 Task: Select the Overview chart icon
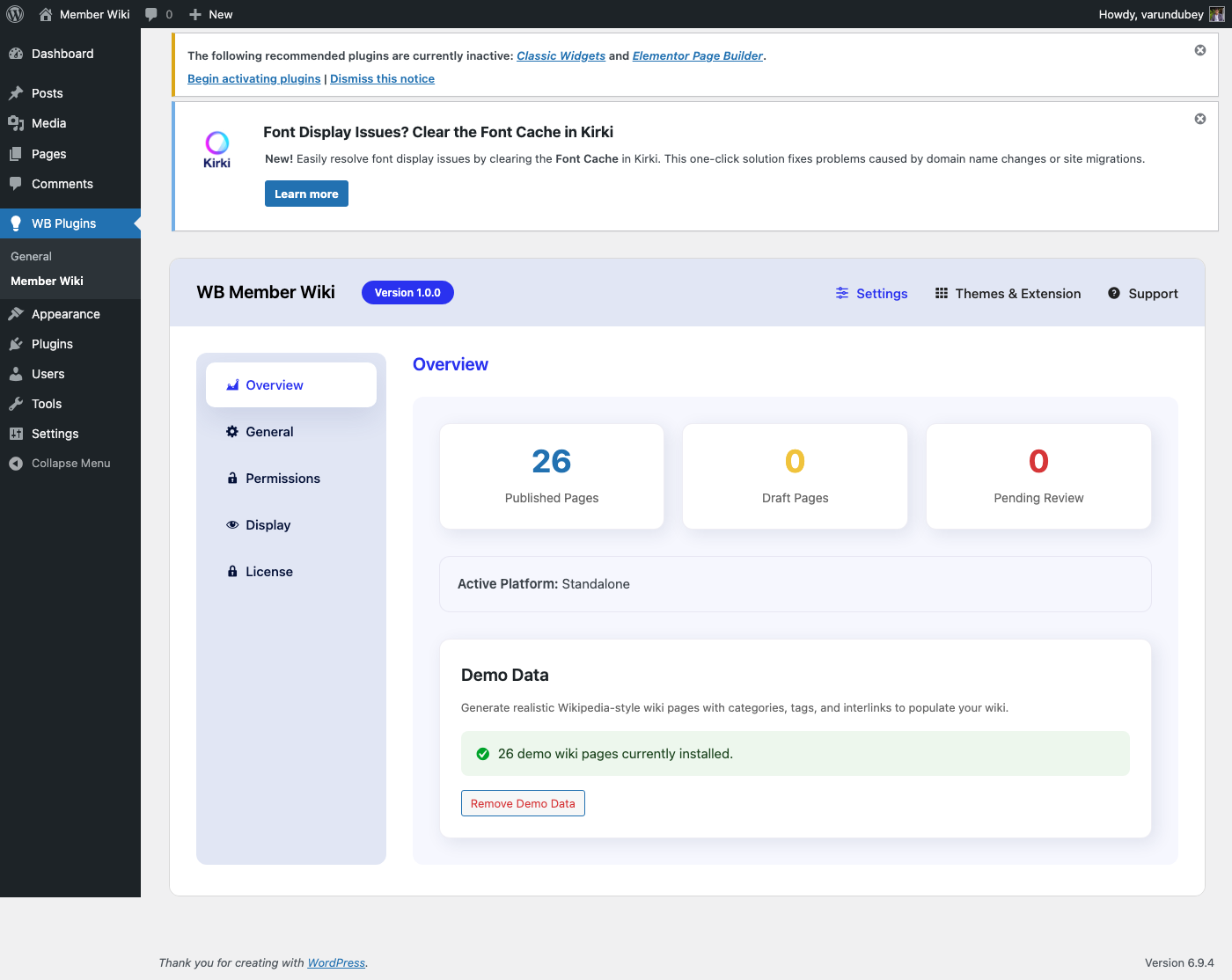point(232,384)
